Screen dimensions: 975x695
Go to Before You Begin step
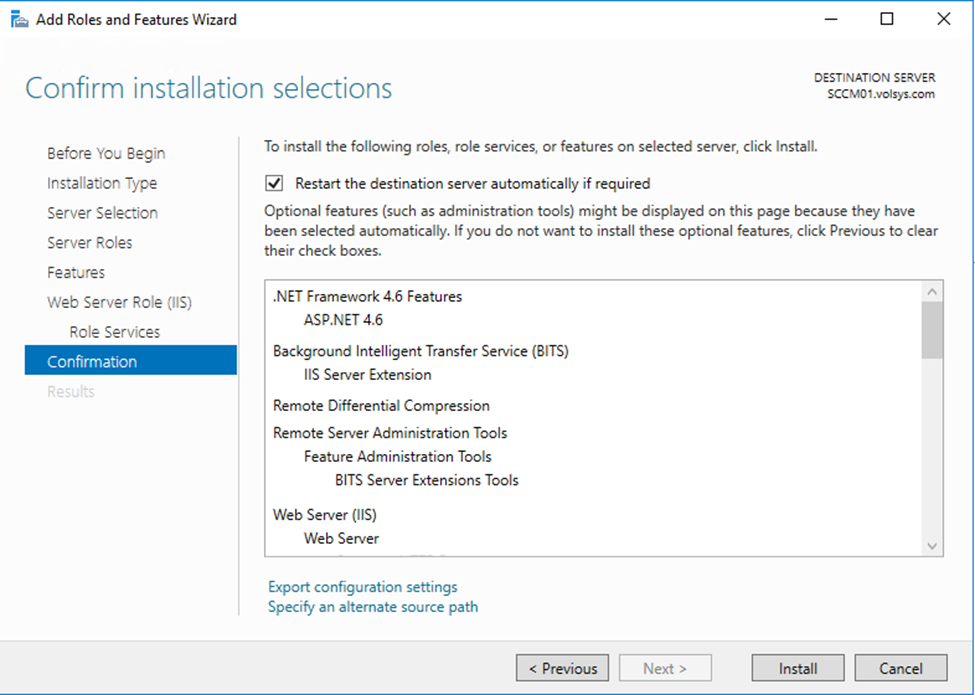(106, 153)
